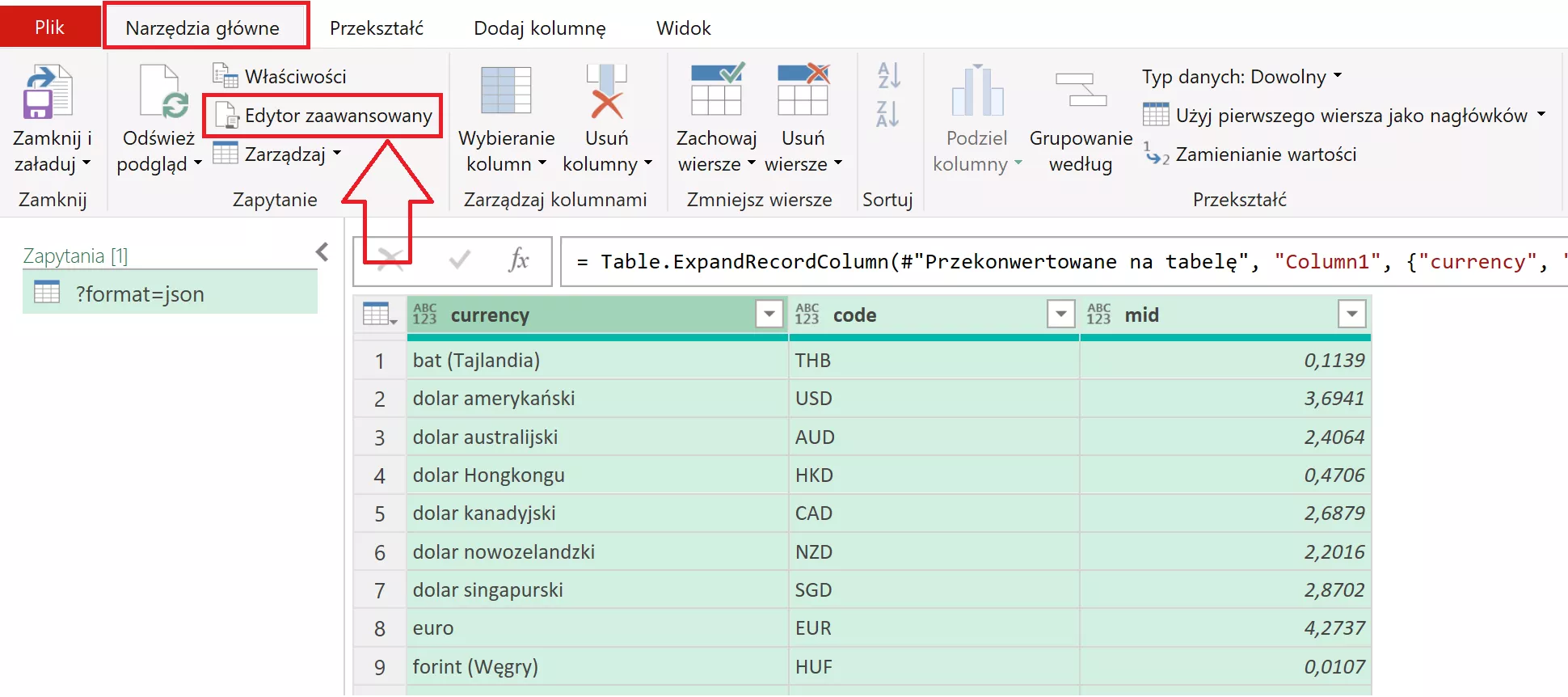Collapse the Zapytania queries pane

[322, 253]
